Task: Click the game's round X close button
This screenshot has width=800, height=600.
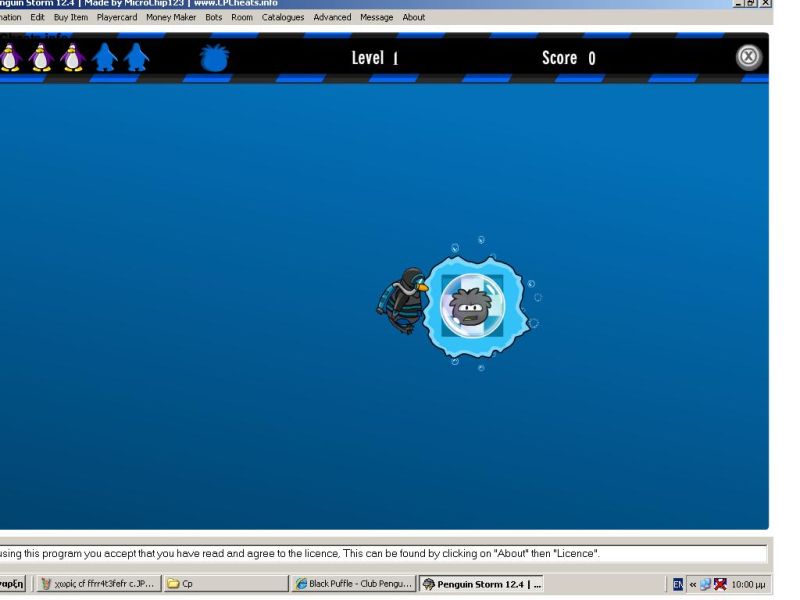Action: (x=748, y=57)
